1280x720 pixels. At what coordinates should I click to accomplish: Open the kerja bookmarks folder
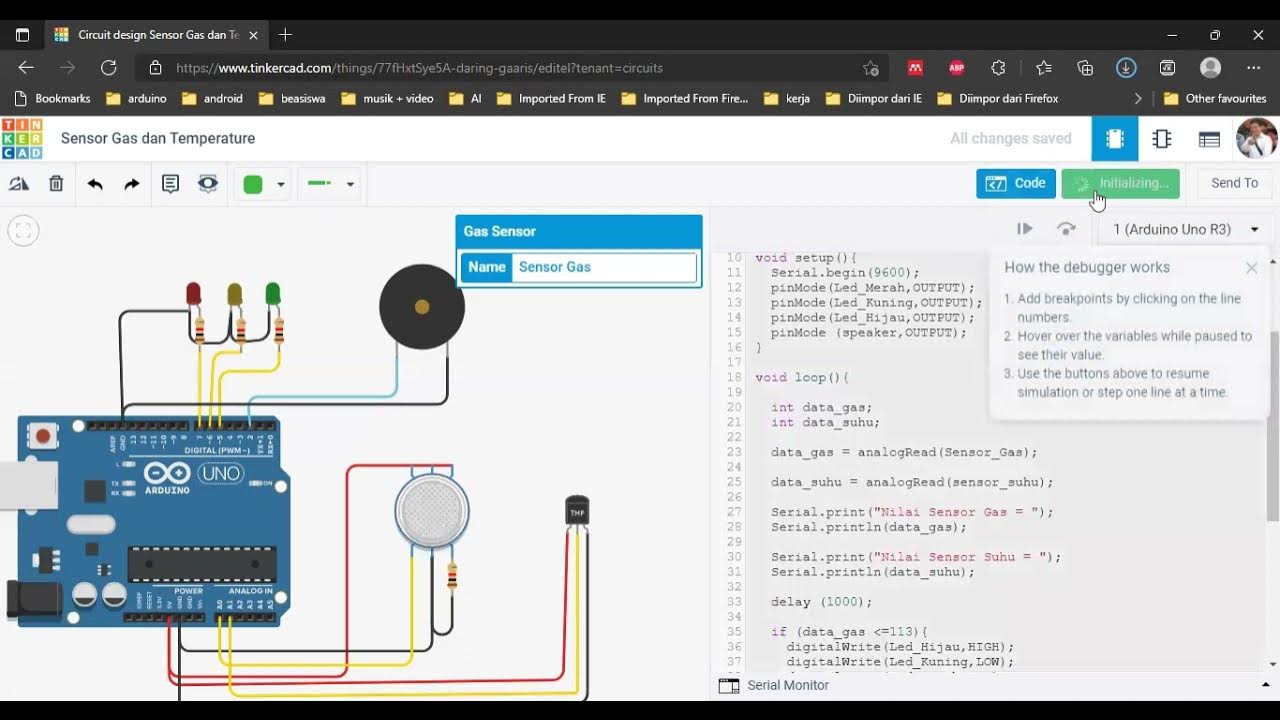coord(786,99)
